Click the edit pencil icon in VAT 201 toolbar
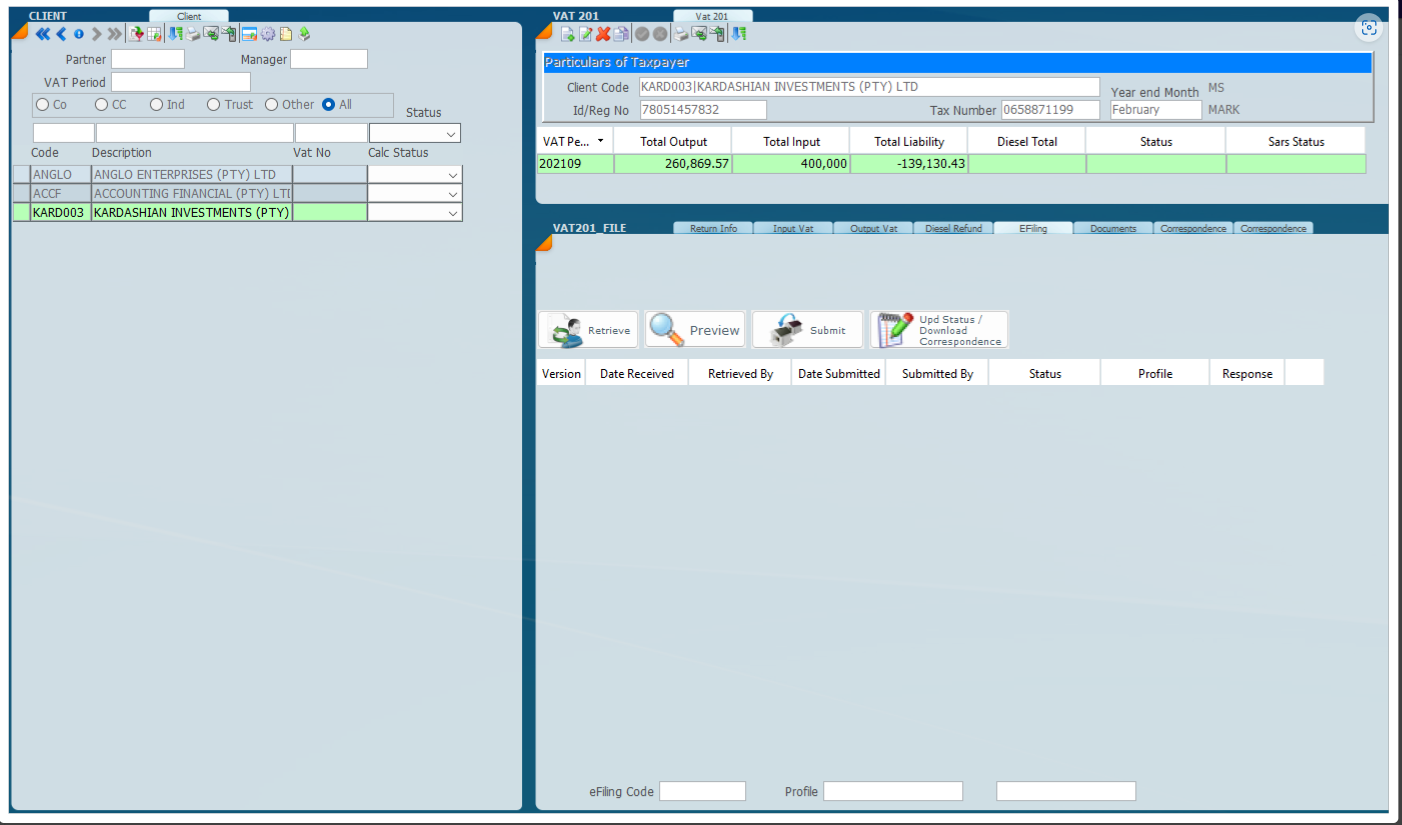 point(585,34)
